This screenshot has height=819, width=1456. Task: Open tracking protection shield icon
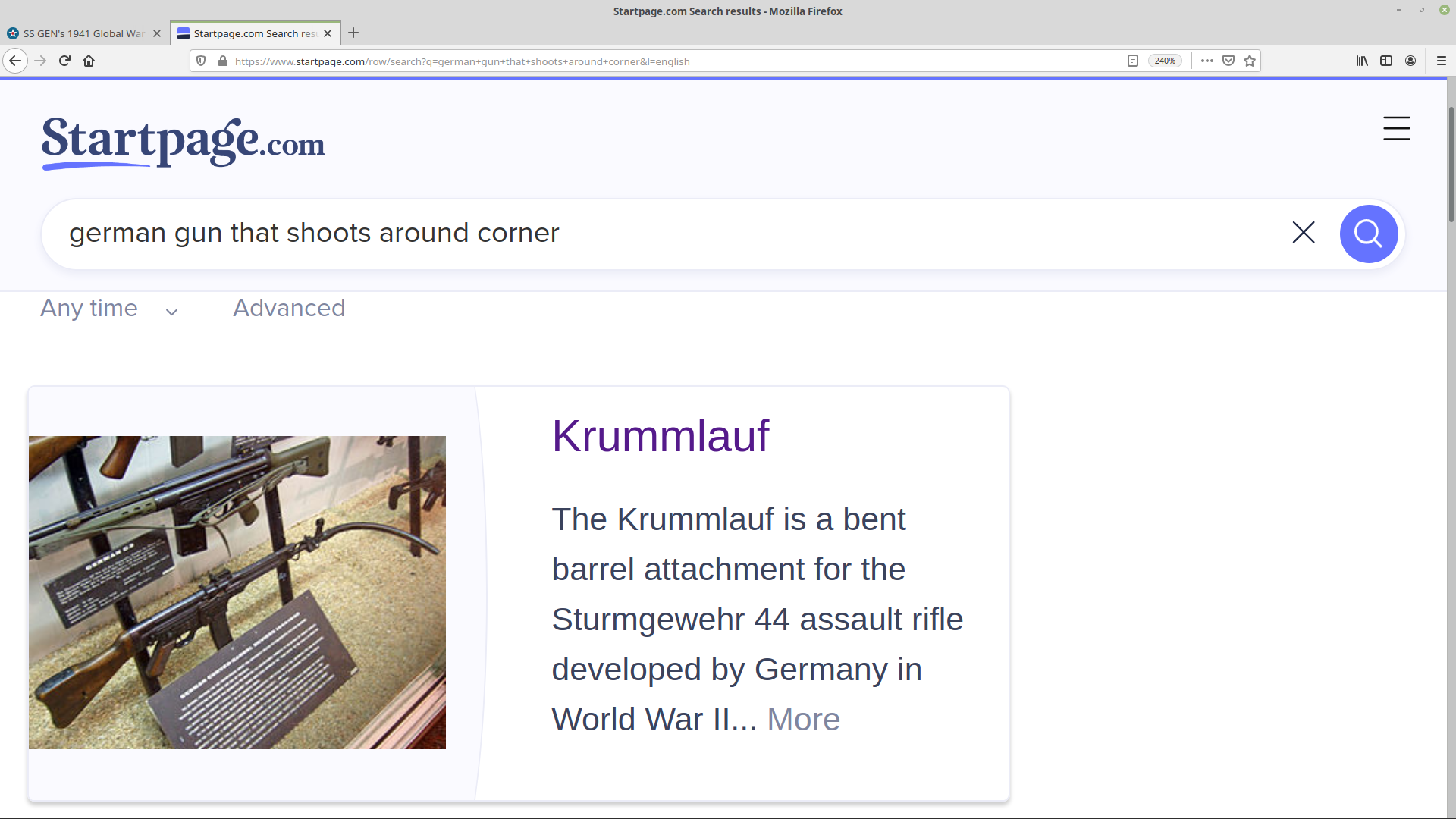tap(201, 61)
